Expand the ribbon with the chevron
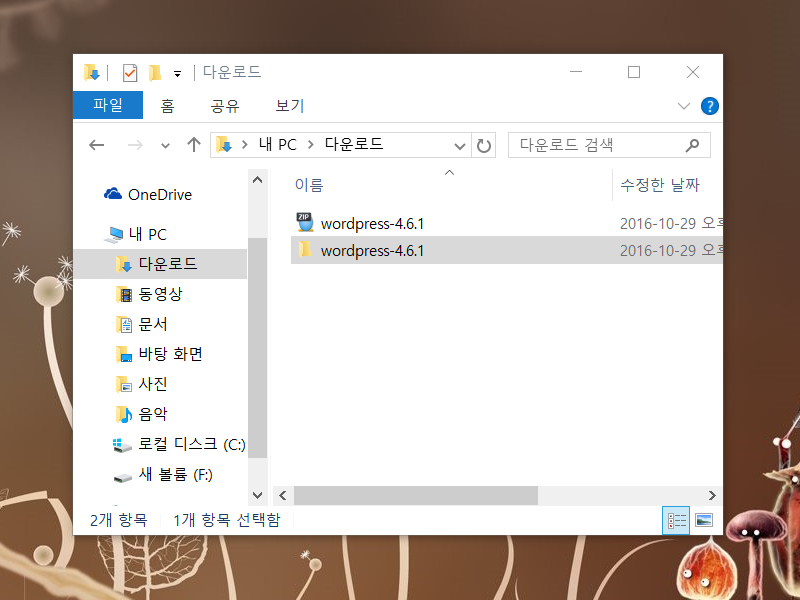Image resolution: width=800 pixels, height=600 pixels. (684, 106)
